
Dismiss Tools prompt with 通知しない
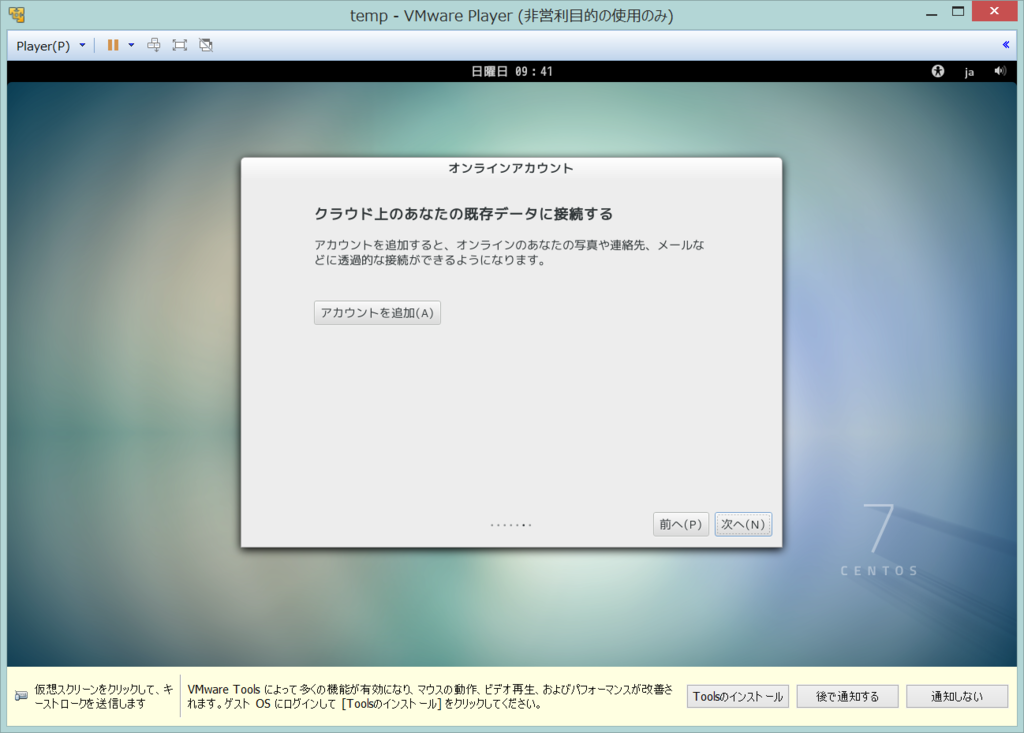coord(956,696)
